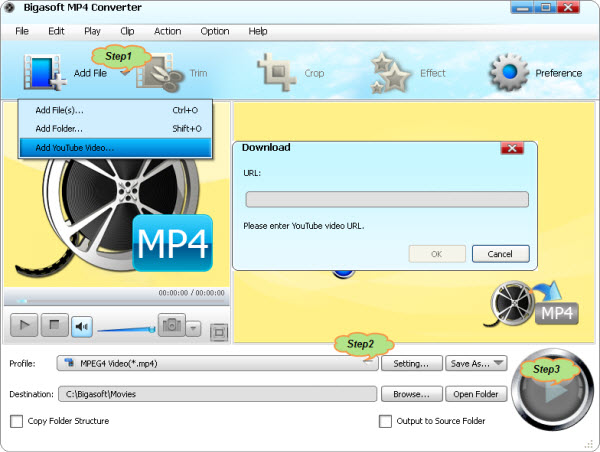Open the Help menu
The image size is (600, 452).
(258, 31)
